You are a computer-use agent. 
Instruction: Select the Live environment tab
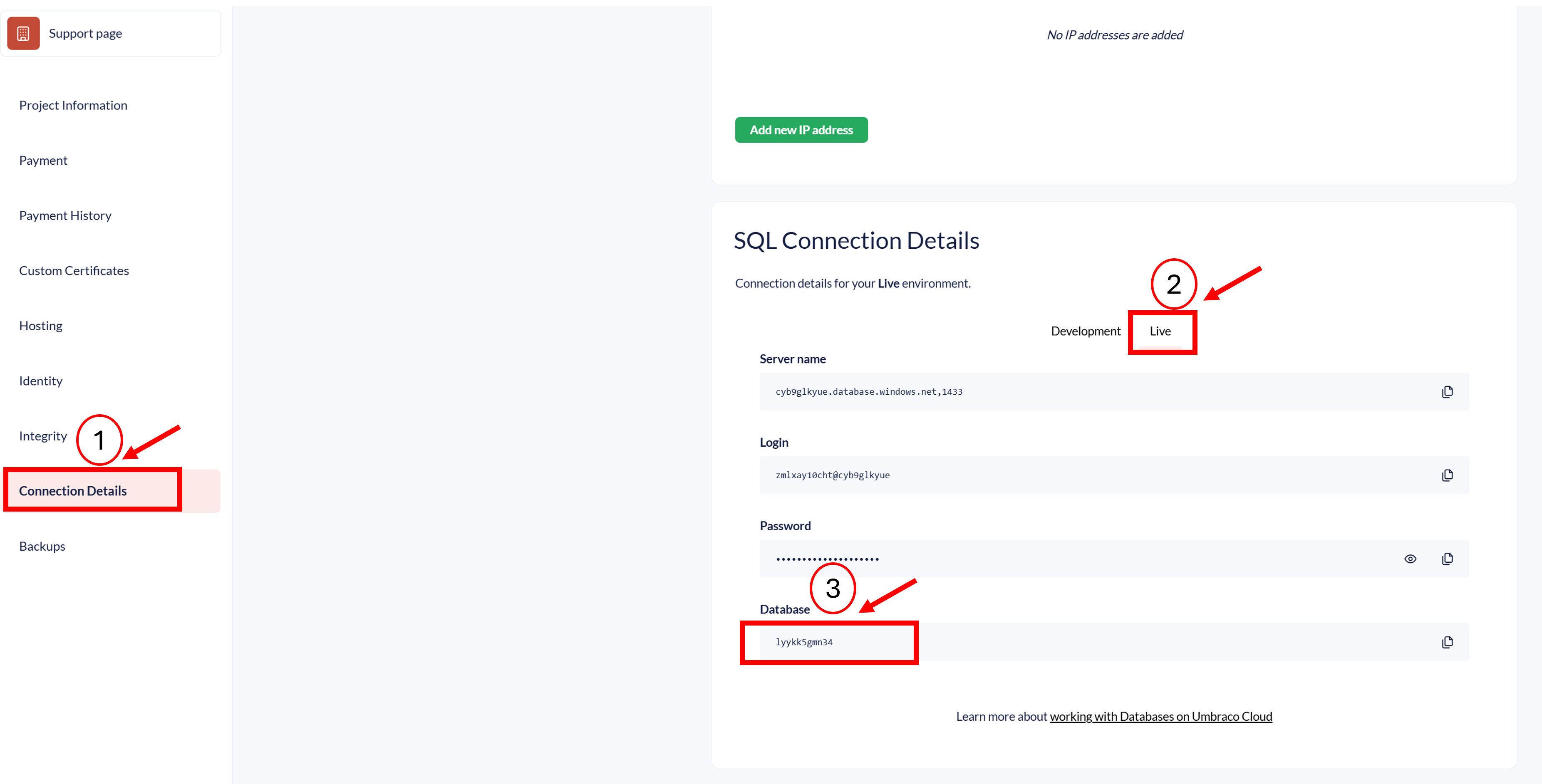point(1160,331)
